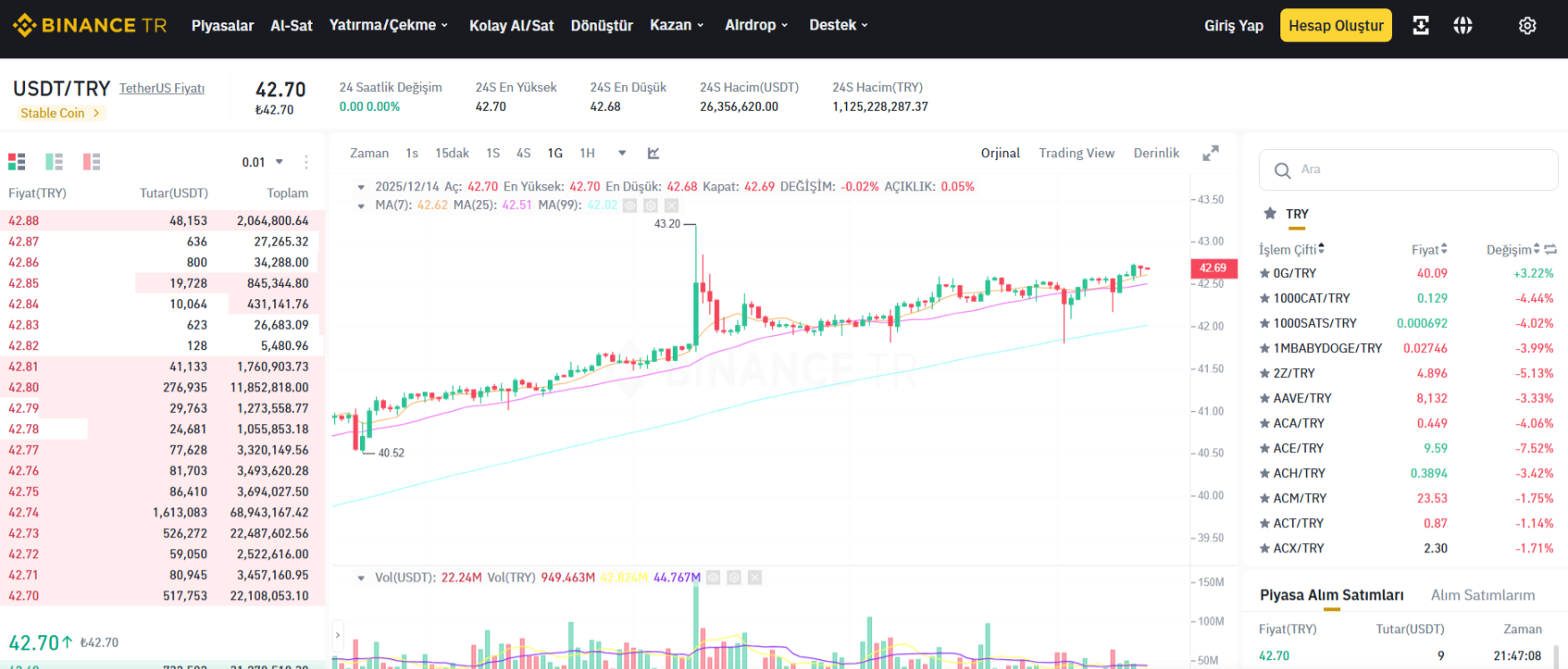Open the chart indicators icon in toolbar
This screenshot has width=1568, height=669.
[653, 154]
